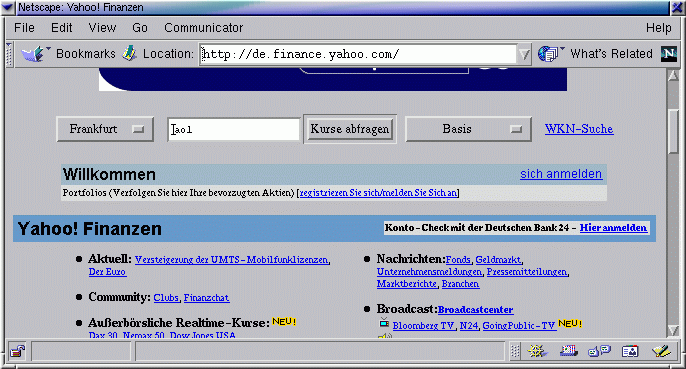
Task: Click the sich anmelden link
Action: (x=561, y=174)
